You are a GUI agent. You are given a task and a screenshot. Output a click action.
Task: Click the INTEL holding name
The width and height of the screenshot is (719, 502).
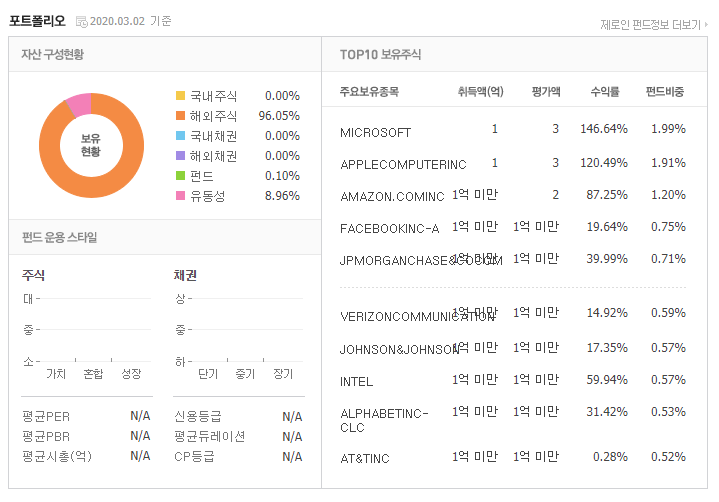click(356, 382)
